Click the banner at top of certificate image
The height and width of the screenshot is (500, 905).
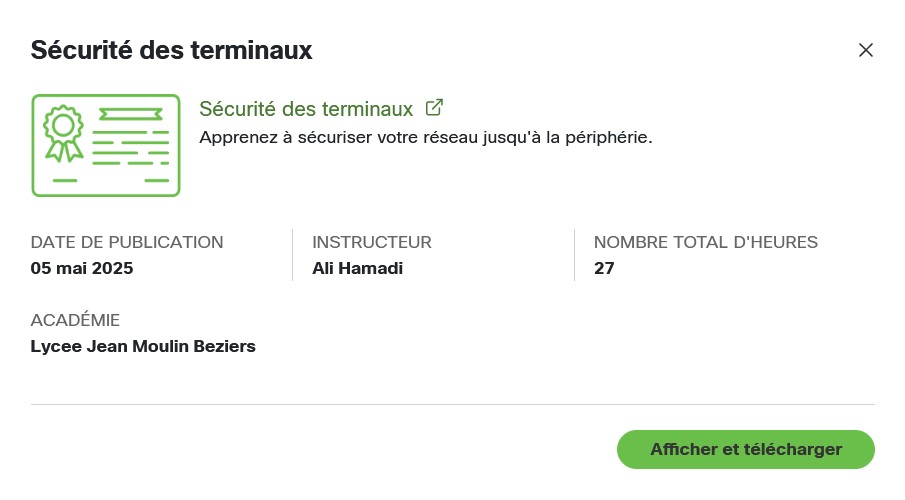point(130,112)
